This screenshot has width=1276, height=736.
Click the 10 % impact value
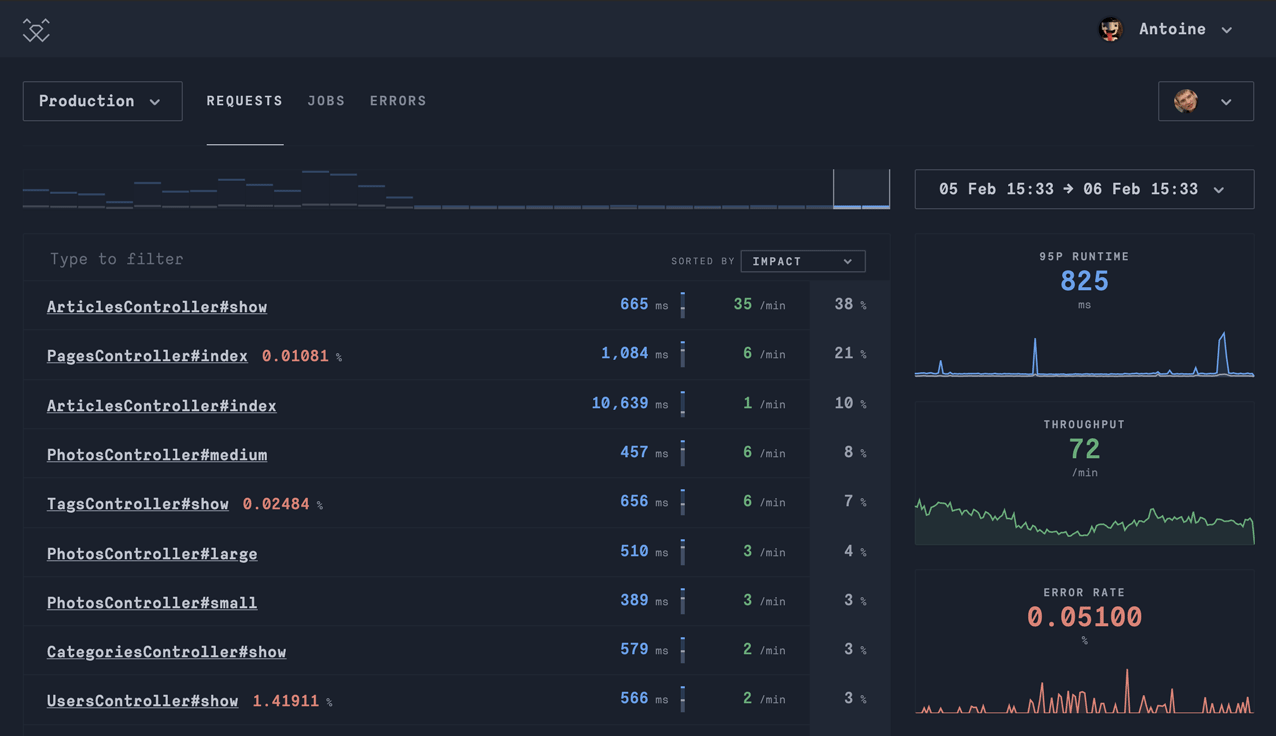coord(851,403)
